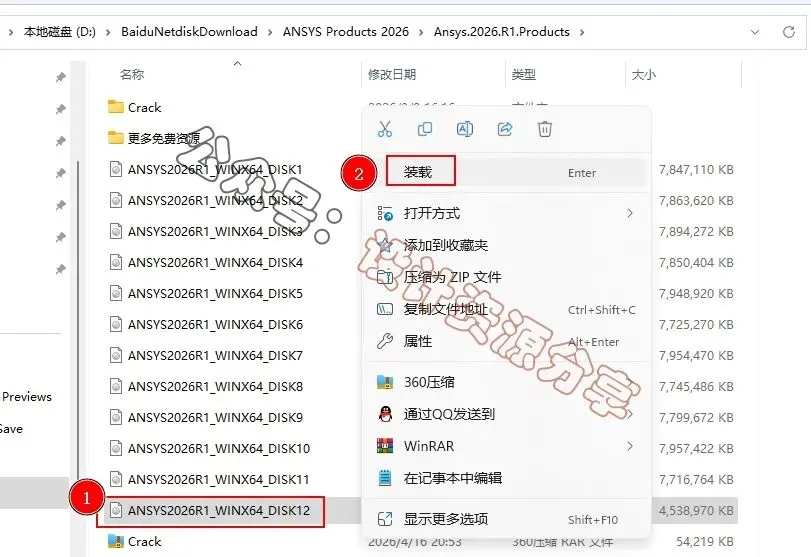Sort by the 修改日期 column header

[x=392, y=74]
